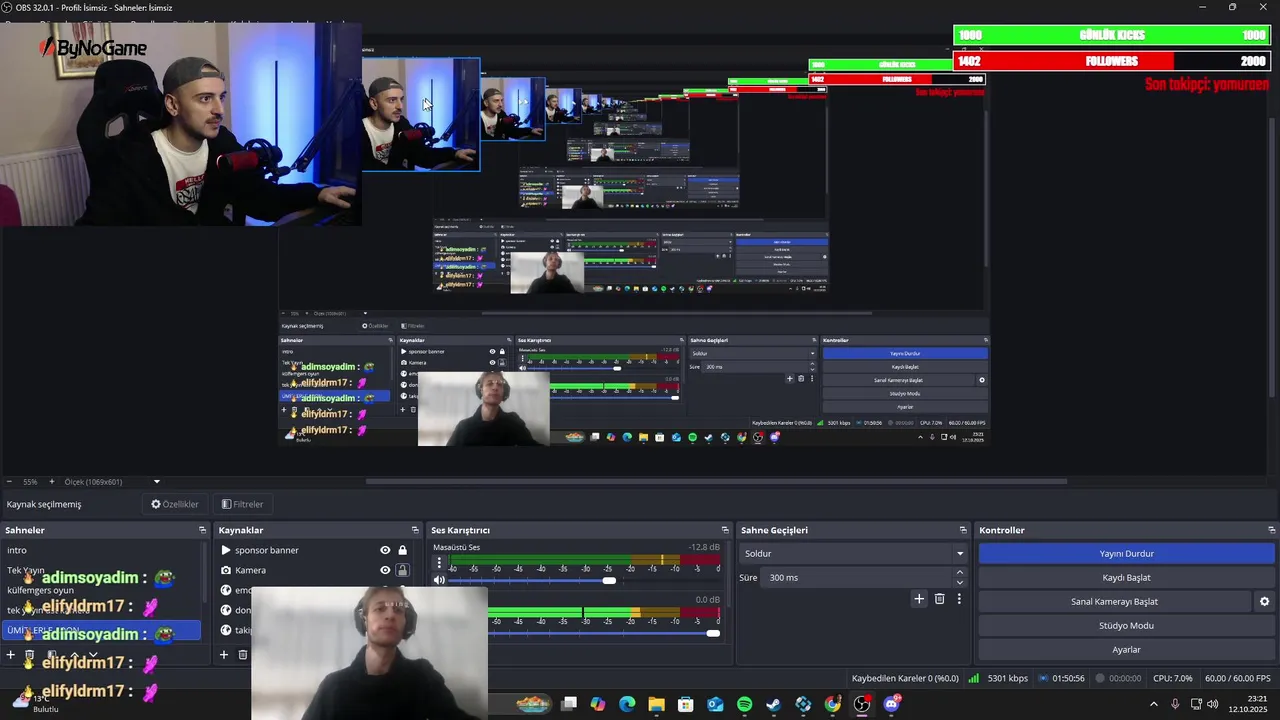This screenshot has width=1280, height=720.
Task: Click the CPU: 7.0% status text
Action: coord(1172,678)
